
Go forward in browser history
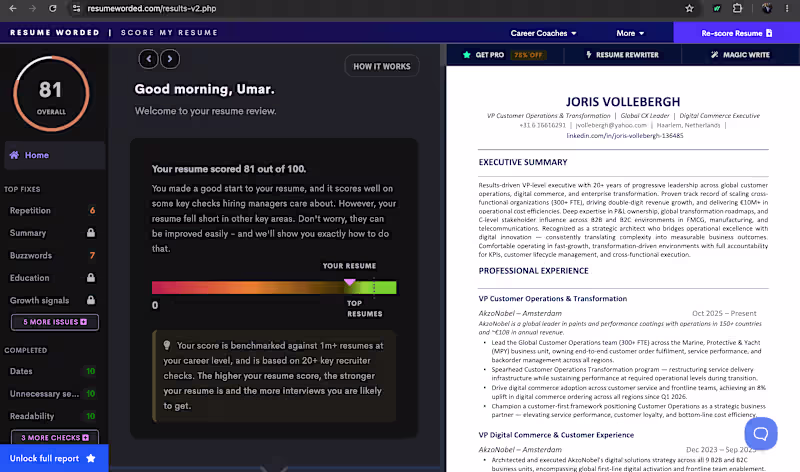(x=32, y=8)
